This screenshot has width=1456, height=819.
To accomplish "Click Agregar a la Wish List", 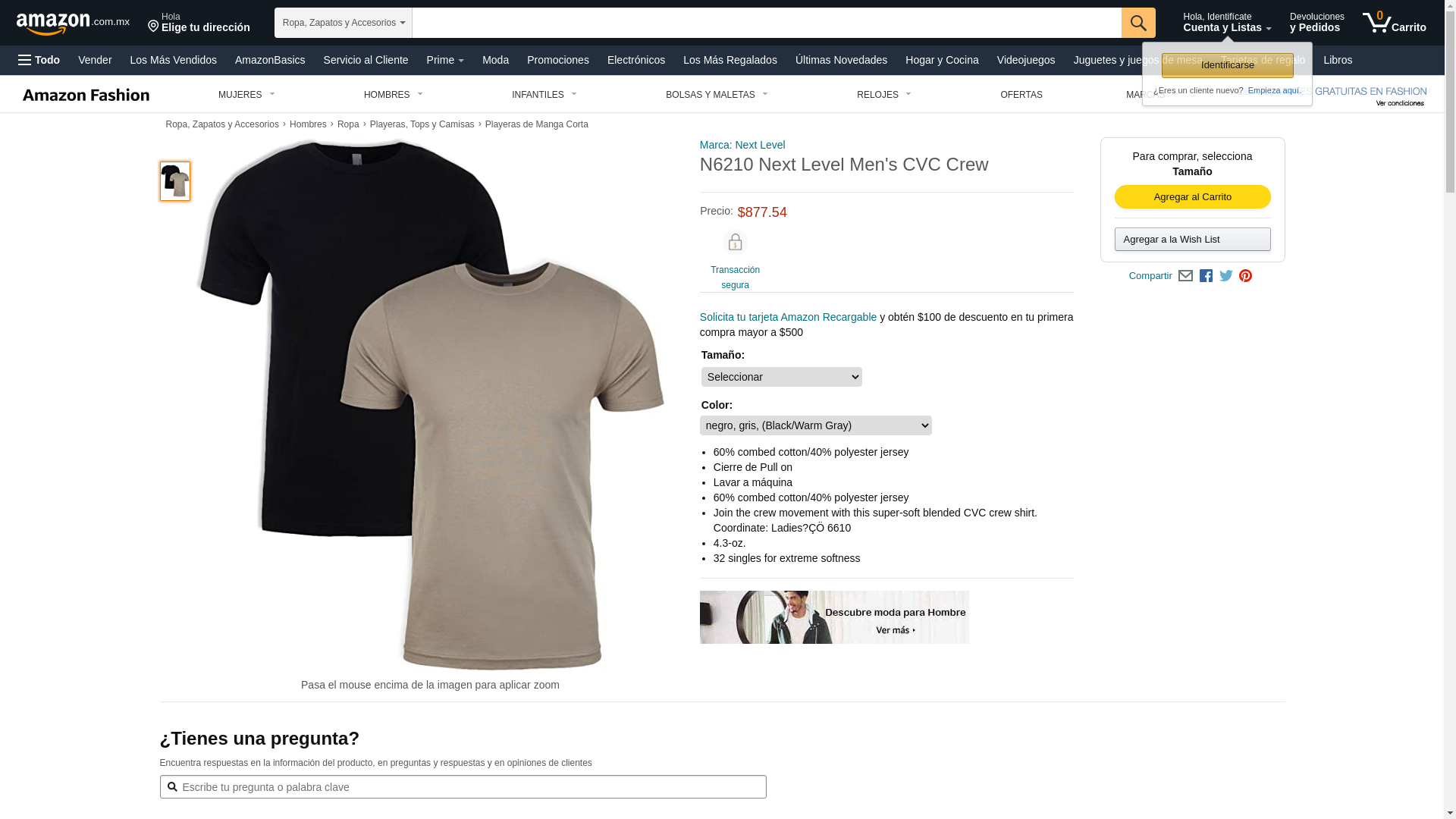I will tap(1192, 240).
